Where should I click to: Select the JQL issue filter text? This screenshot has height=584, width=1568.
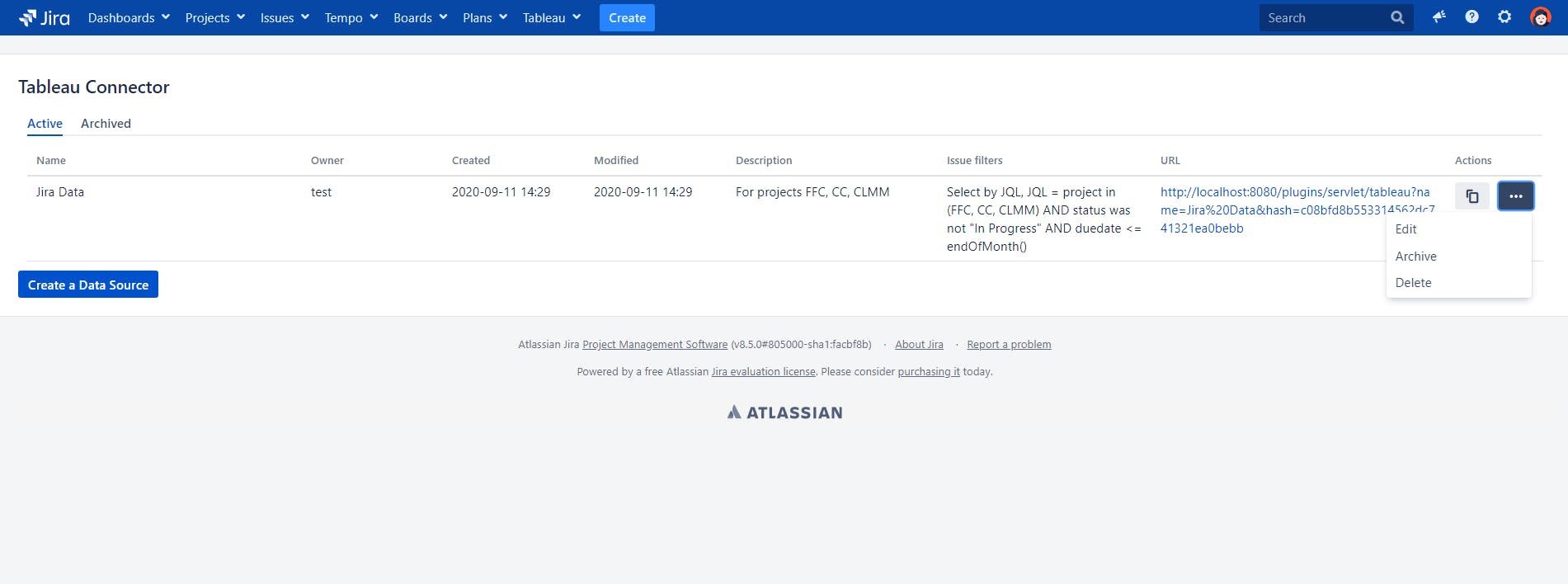(x=1043, y=219)
